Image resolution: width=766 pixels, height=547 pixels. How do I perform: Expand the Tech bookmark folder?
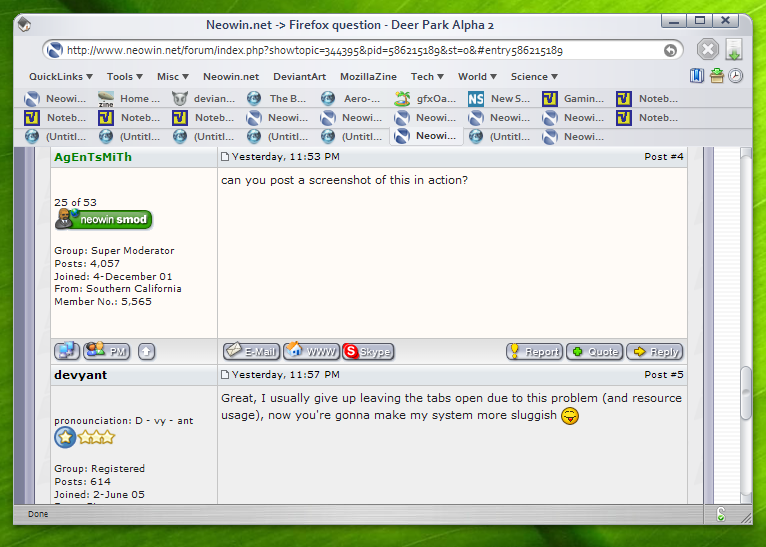click(427, 77)
